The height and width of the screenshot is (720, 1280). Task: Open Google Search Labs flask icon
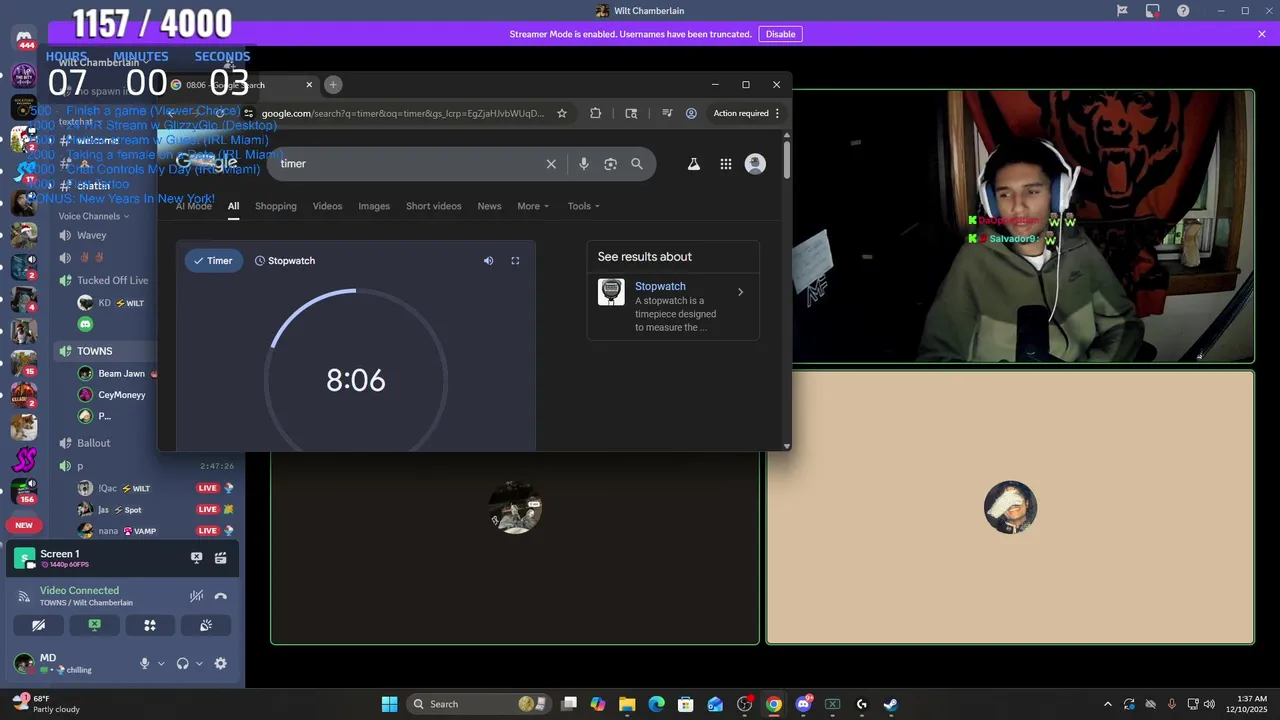pos(694,164)
